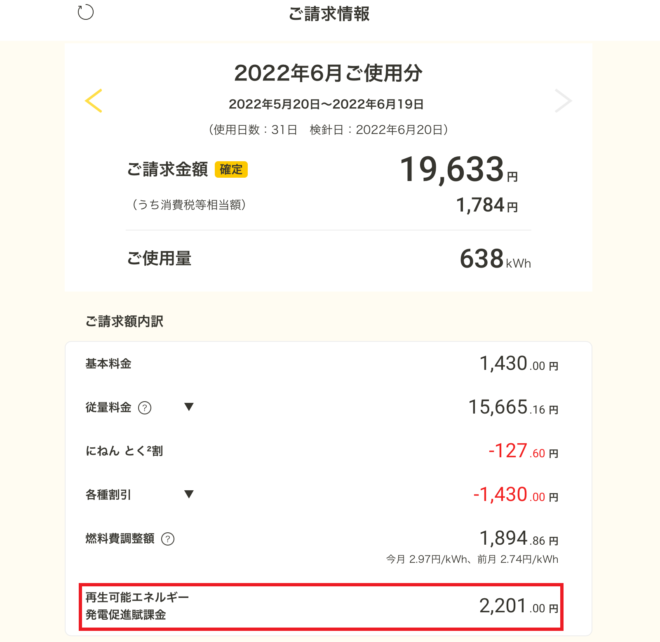
Task: Open help icon next to 燃料費調整額
Action: pos(167,538)
